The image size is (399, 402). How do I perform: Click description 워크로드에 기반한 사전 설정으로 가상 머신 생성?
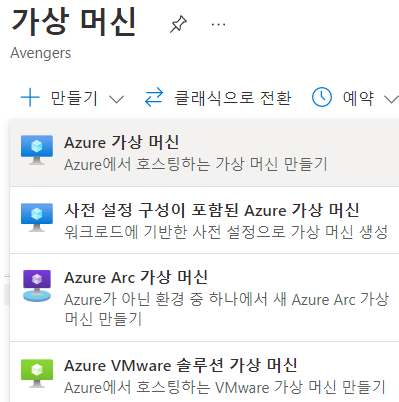pyautogui.click(x=226, y=232)
